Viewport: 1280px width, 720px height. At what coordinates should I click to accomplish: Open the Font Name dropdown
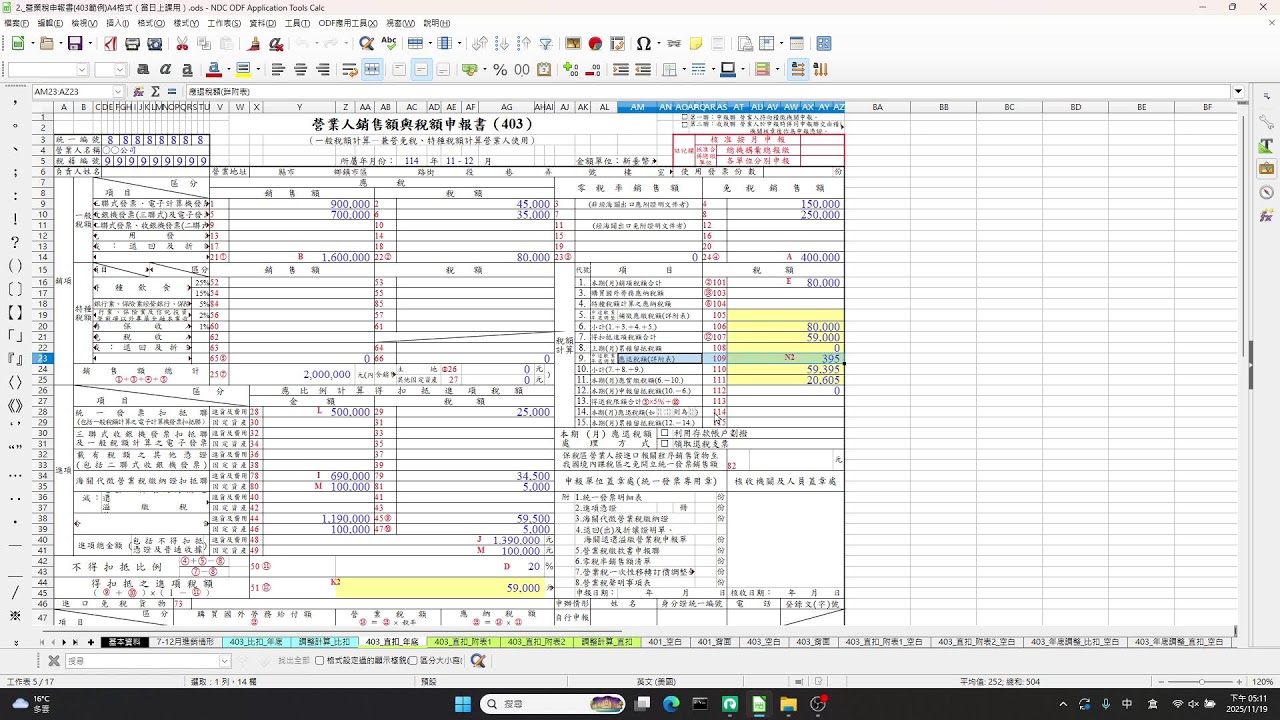[x=82, y=70]
